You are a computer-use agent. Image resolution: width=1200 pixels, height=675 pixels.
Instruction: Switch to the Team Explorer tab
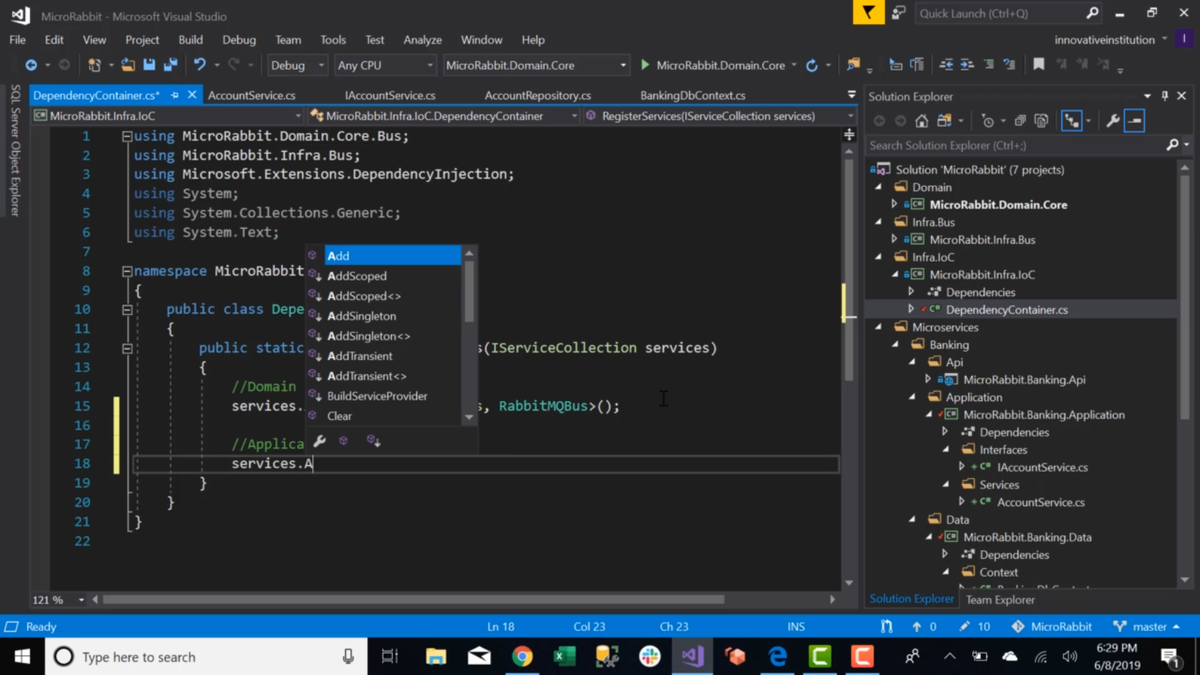coord(1000,600)
